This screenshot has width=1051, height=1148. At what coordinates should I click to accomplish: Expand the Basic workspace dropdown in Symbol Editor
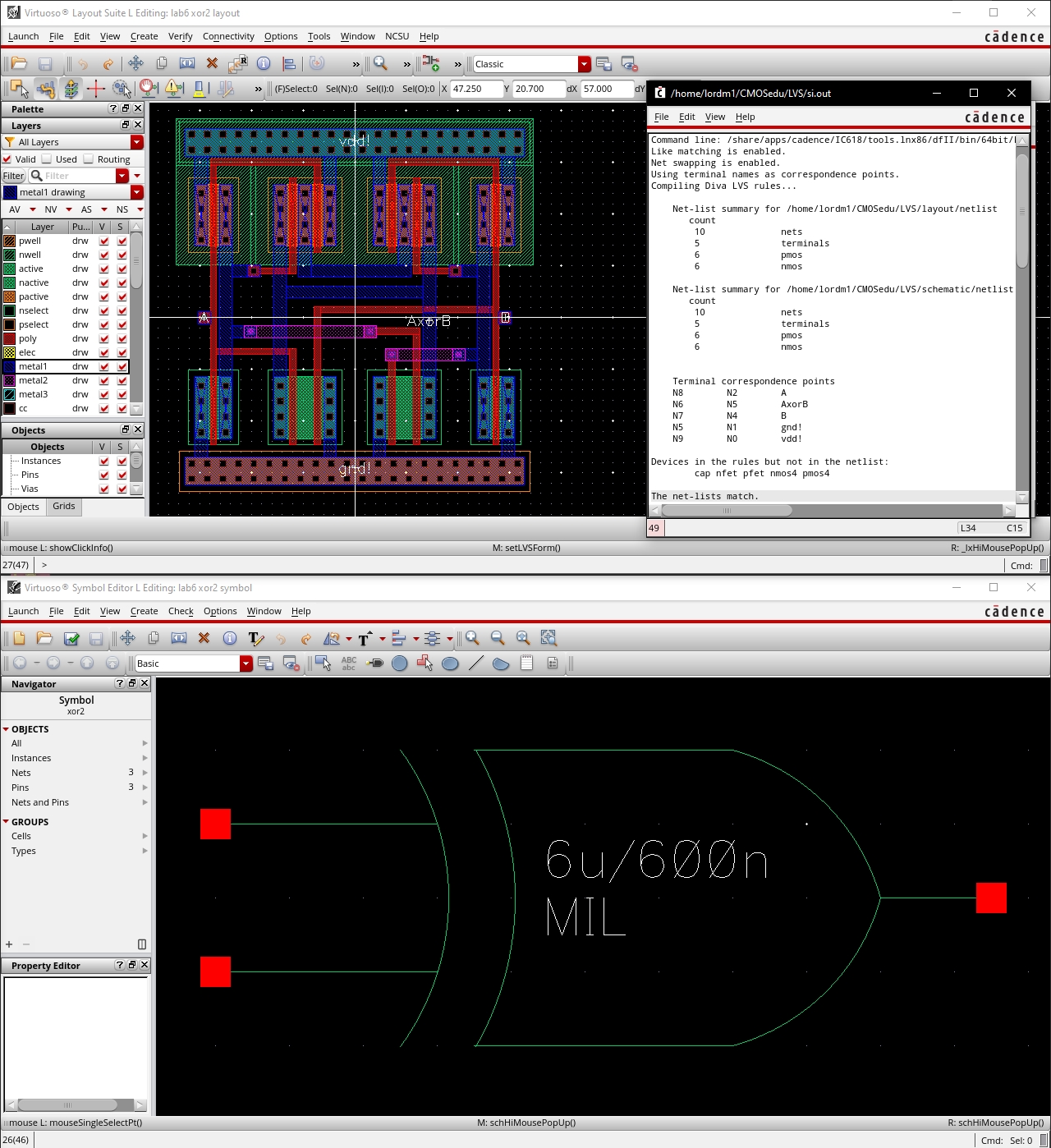point(246,664)
